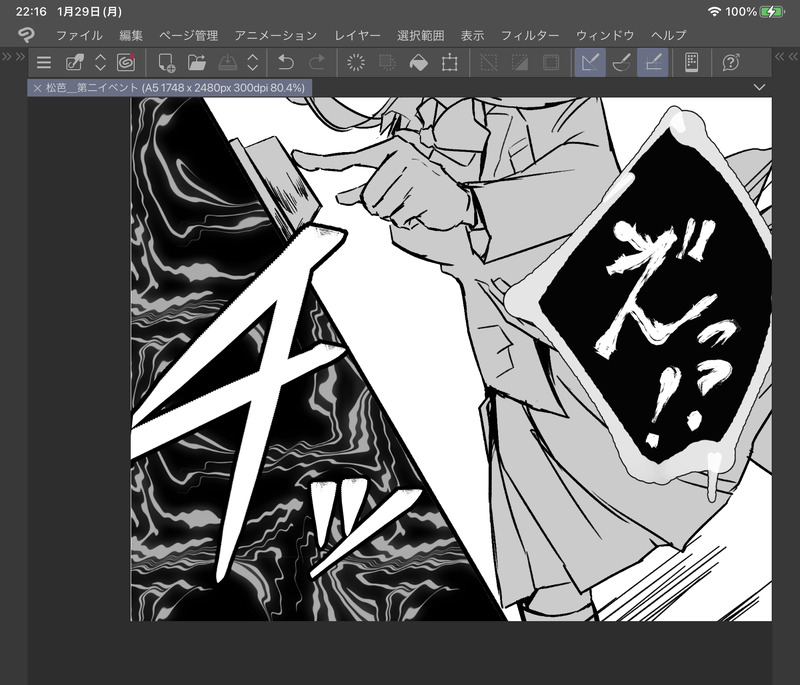Open the 選択範囲 menu

[x=421, y=35]
